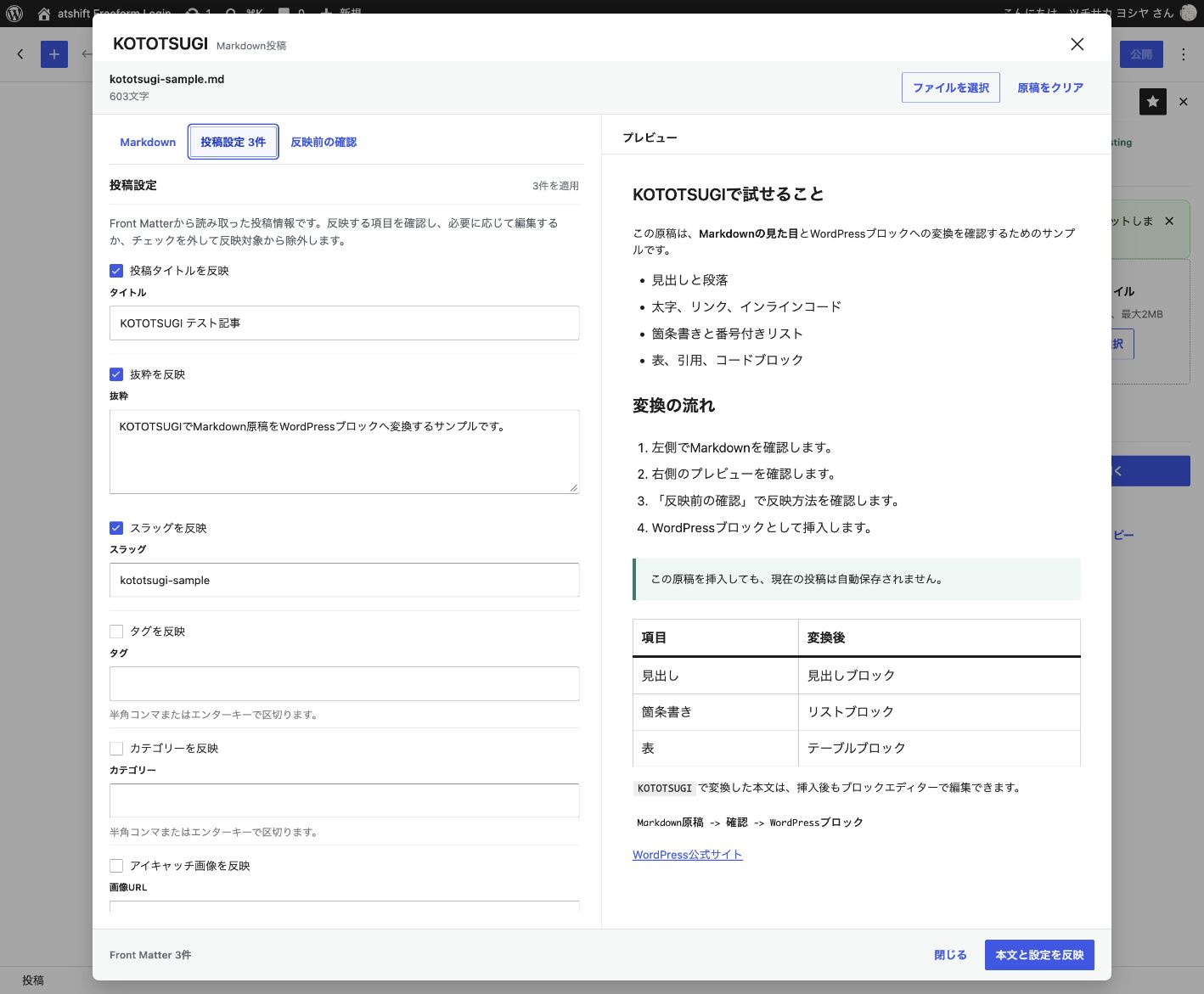Click the 投稿 breadcrumb at the bottom
This screenshot has height=994, width=1204.
click(33, 980)
